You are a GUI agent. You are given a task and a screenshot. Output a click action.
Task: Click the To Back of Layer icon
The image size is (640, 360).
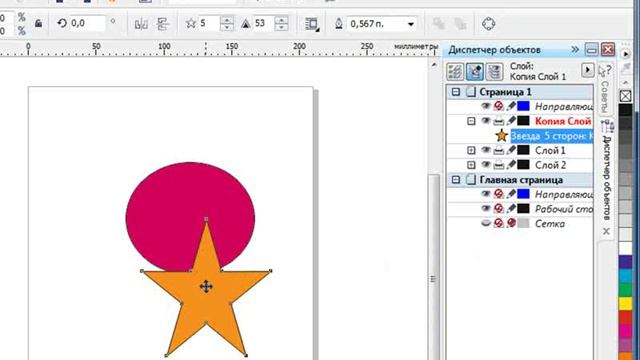[460, 24]
